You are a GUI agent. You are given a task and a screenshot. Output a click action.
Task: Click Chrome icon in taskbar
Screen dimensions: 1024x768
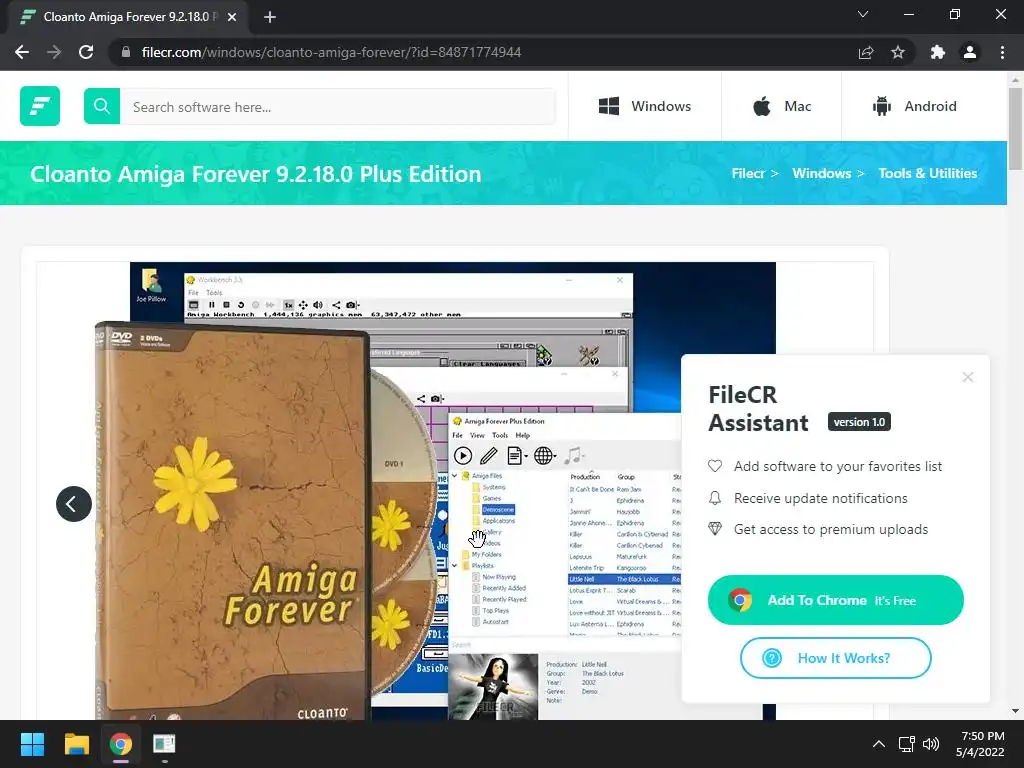click(x=121, y=744)
